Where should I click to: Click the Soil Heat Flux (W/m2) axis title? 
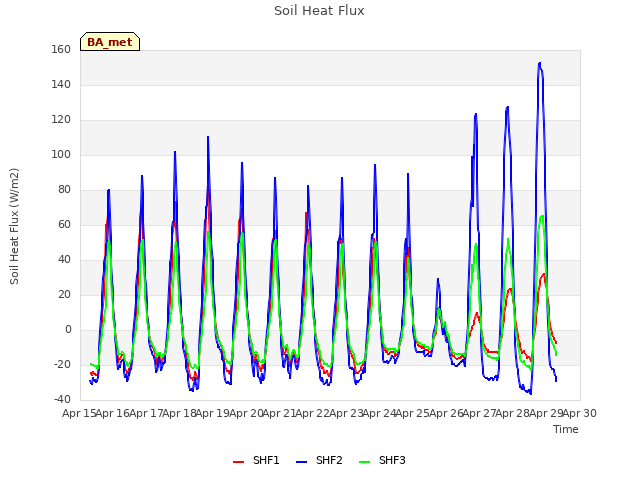point(14,226)
